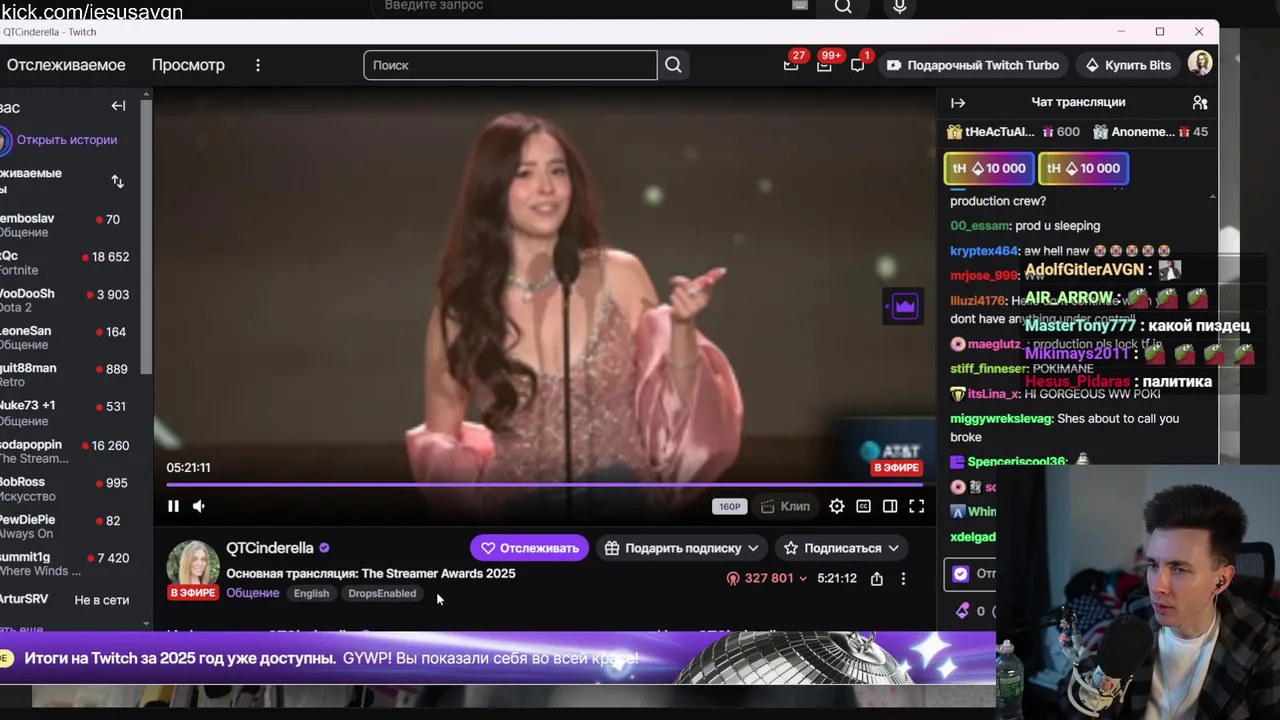The image size is (1280, 720).
Task: Select Anoneme top gifter with 45 gifts
Action: point(1150,132)
